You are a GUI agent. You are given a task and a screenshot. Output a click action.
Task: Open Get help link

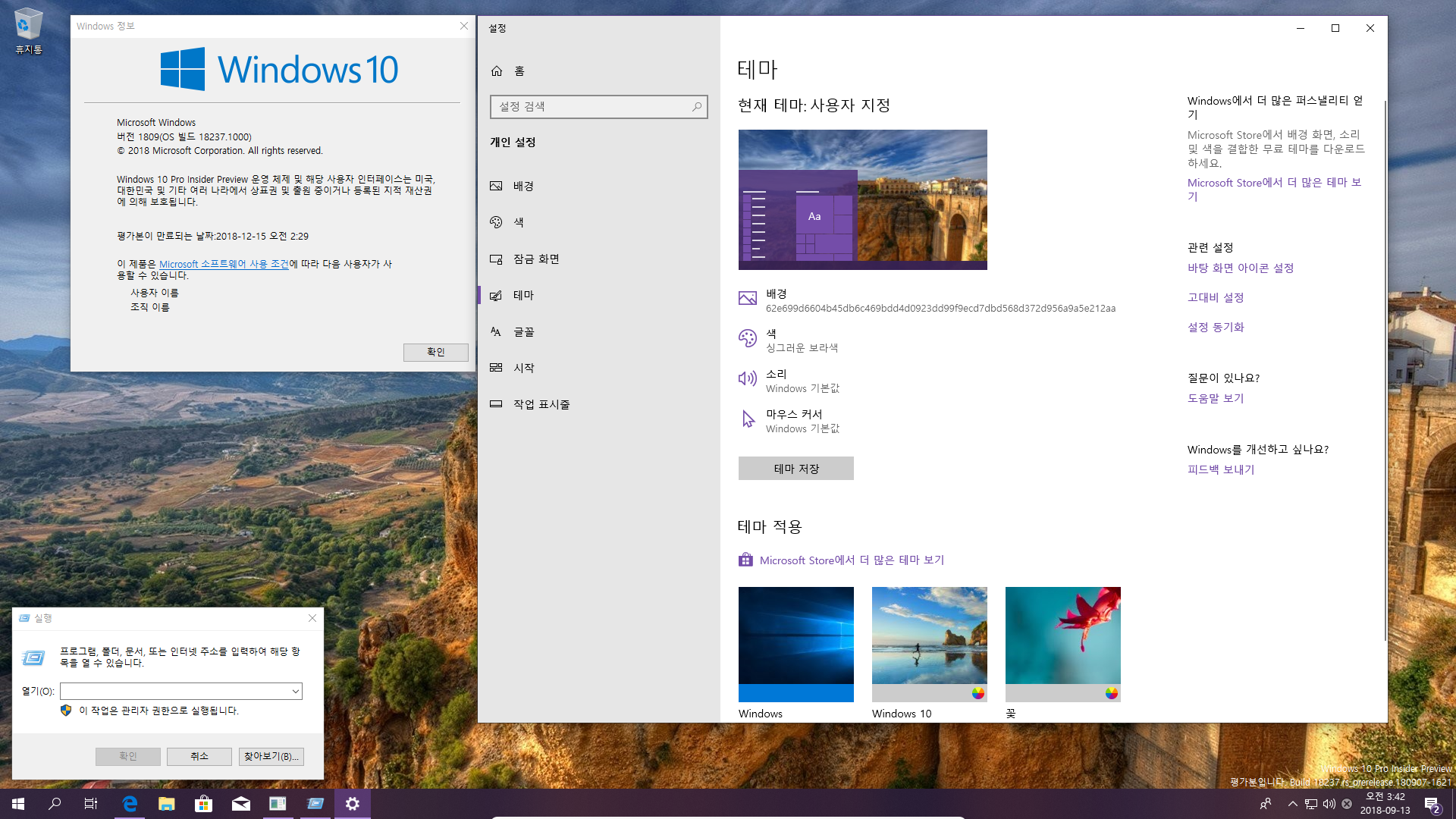1216,398
